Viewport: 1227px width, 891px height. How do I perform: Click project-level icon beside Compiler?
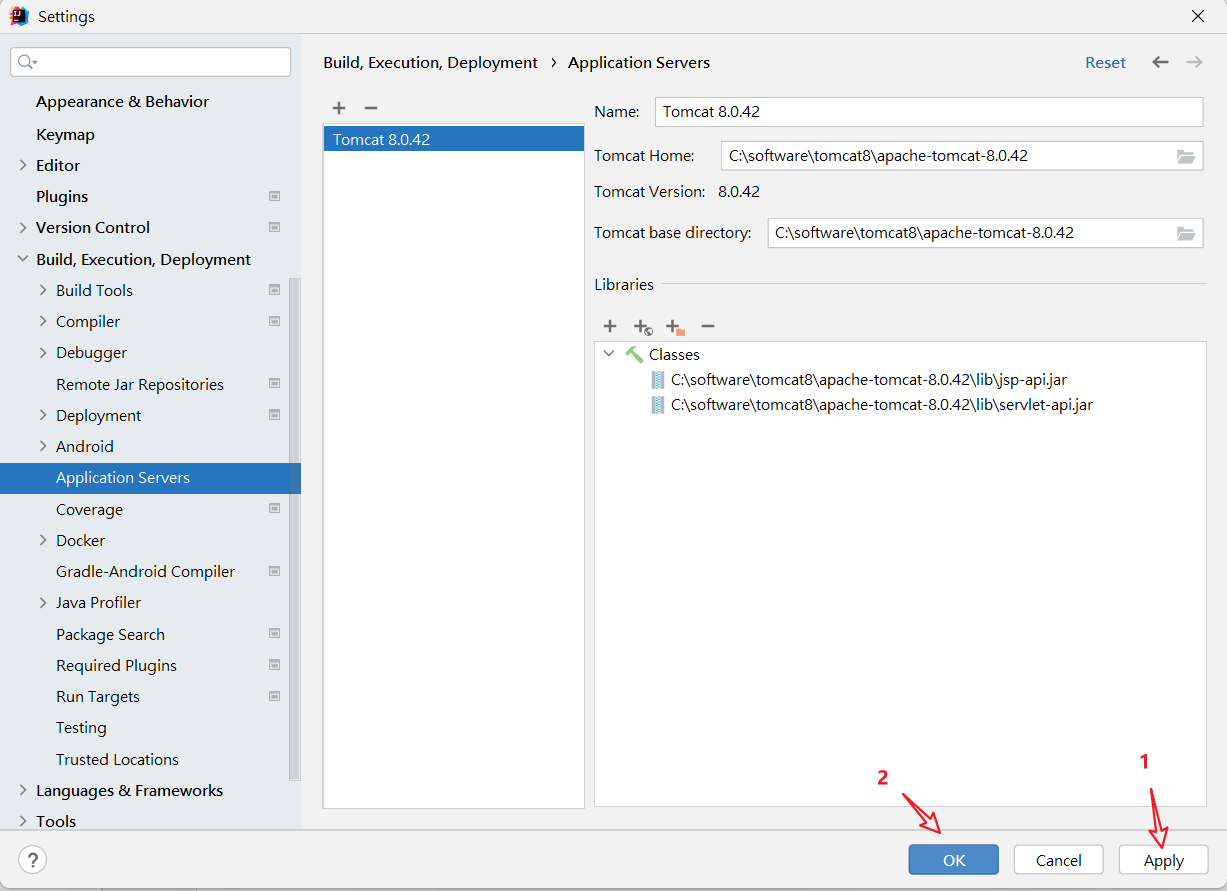274,321
